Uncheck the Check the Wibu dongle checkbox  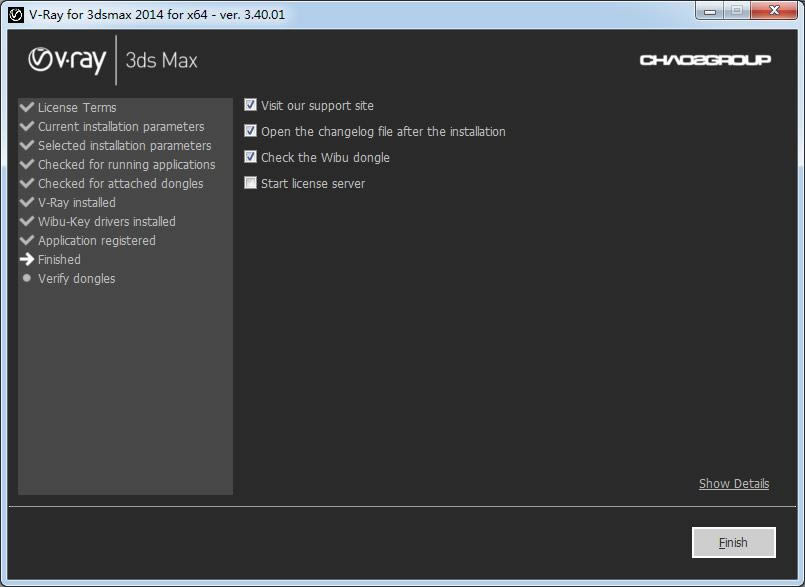[x=250, y=157]
